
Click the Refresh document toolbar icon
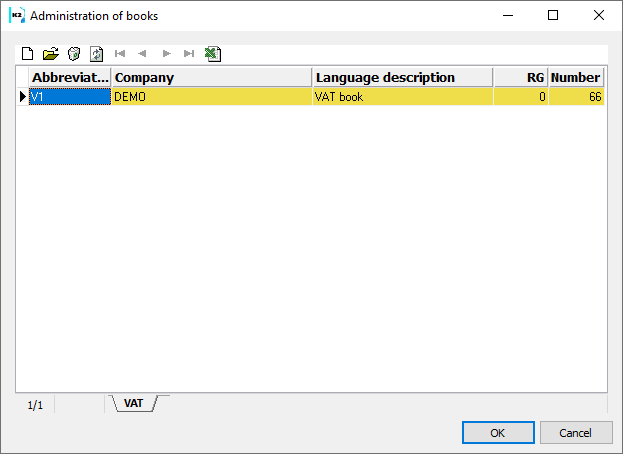(96, 54)
